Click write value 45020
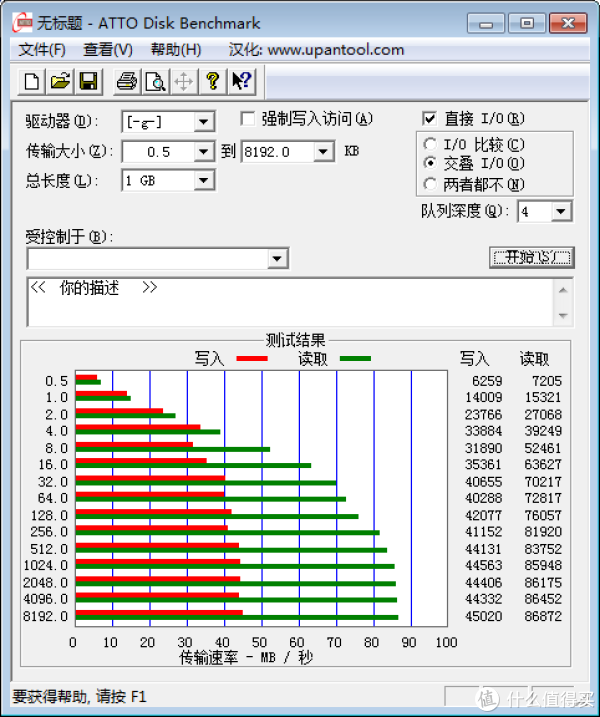 point(483,616)
